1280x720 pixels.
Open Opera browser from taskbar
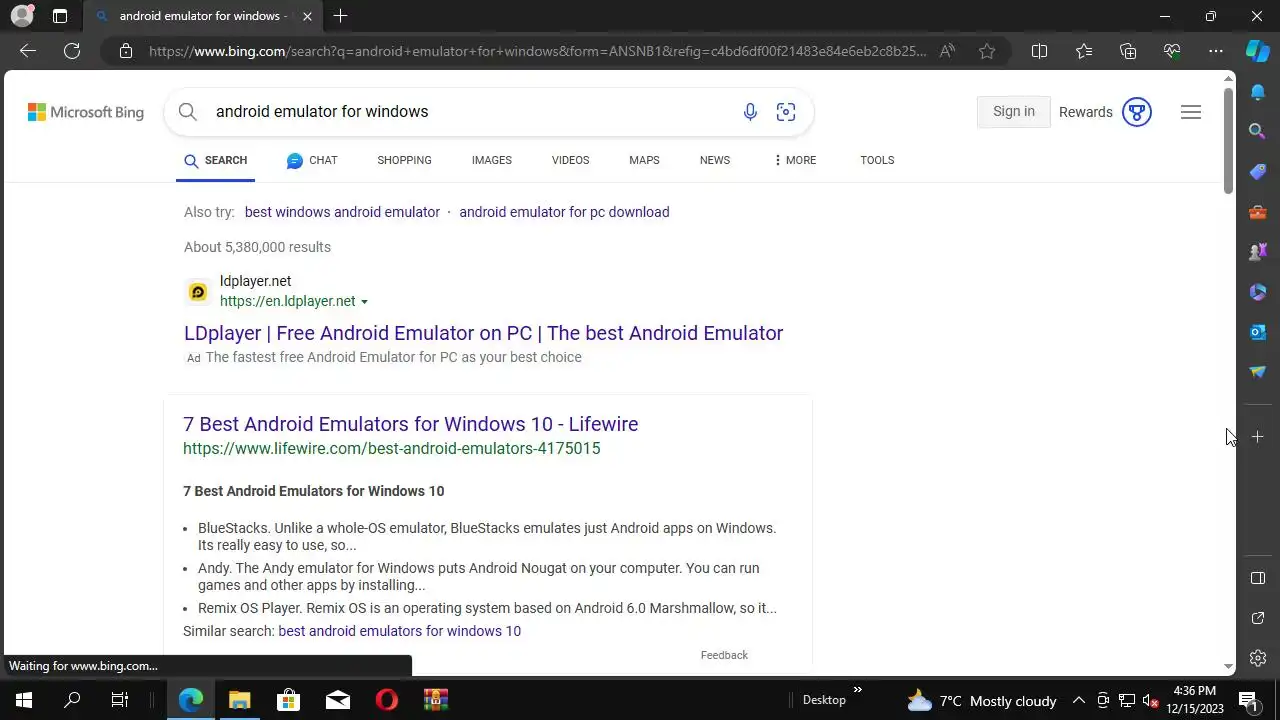point(387,700)
